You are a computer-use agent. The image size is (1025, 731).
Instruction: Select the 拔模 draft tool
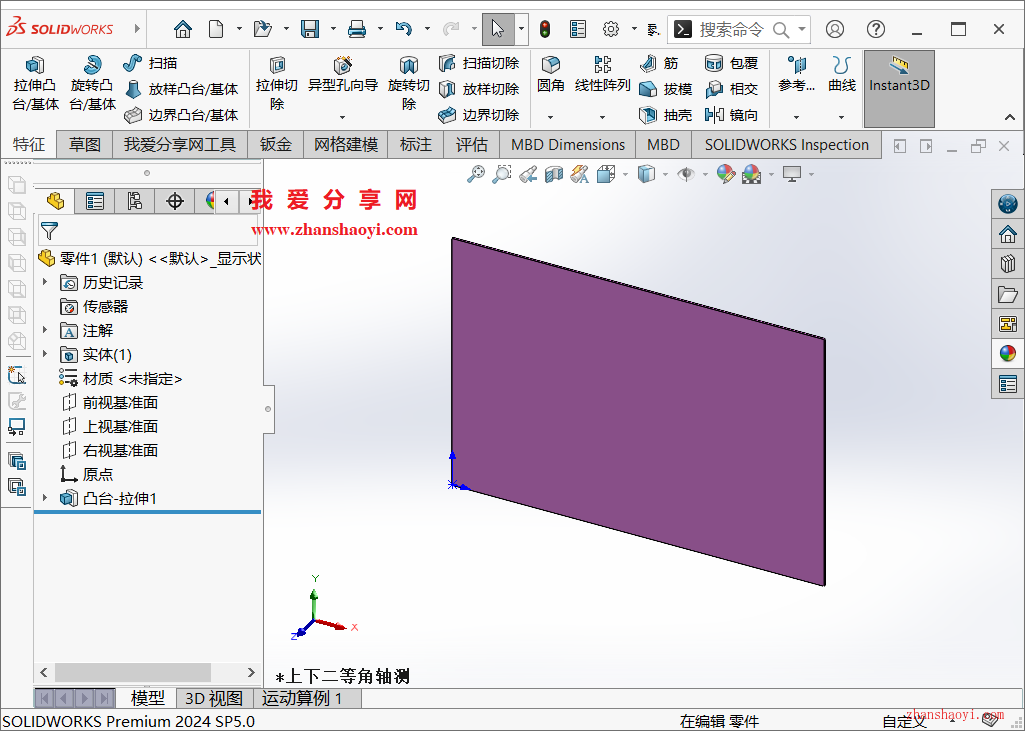tap(665, 89)
